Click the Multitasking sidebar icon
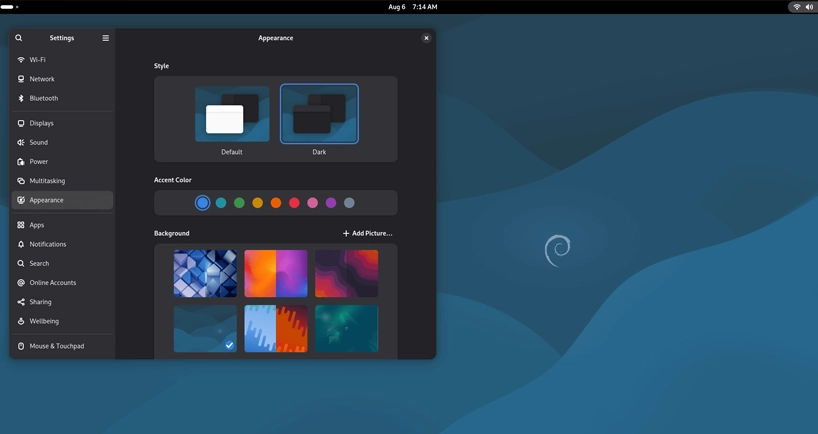The height and width of the screenshot is (434, 818). click(21, 181)
